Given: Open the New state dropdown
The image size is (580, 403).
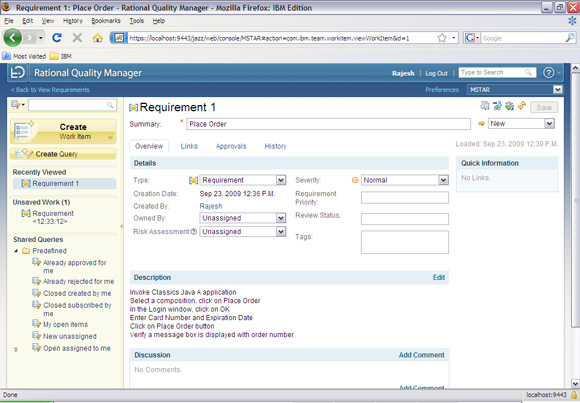Looking at the screenshot, I should (549, 124).
